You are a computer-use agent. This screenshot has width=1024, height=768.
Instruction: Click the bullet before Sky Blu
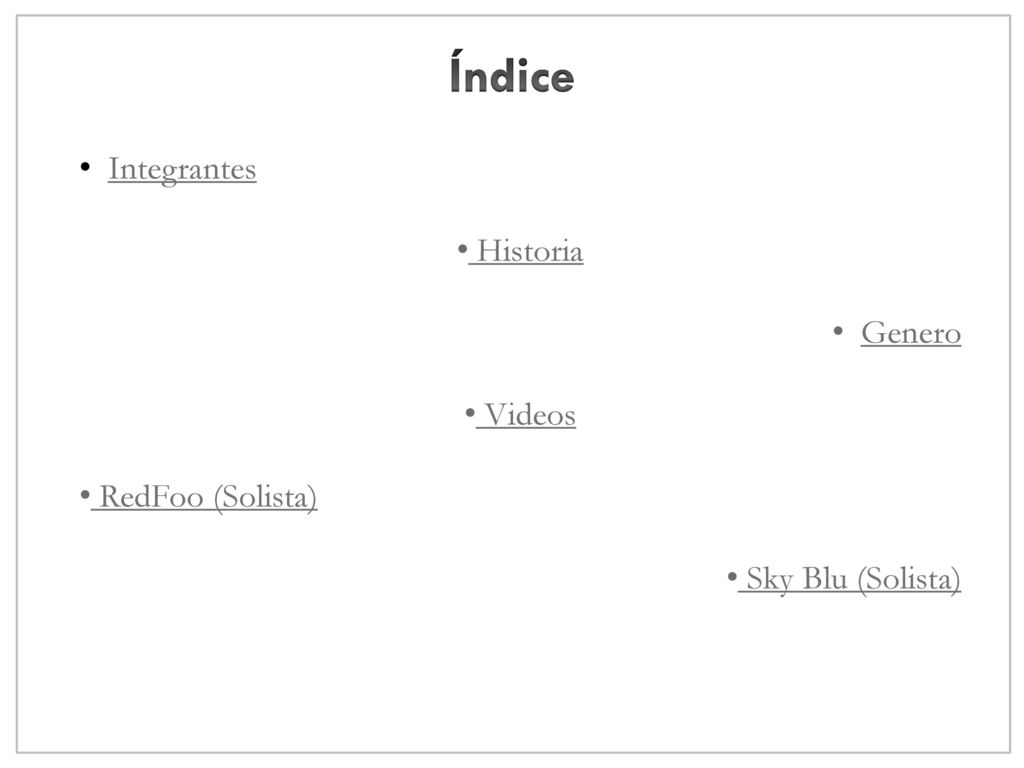(x=732, y=577)
